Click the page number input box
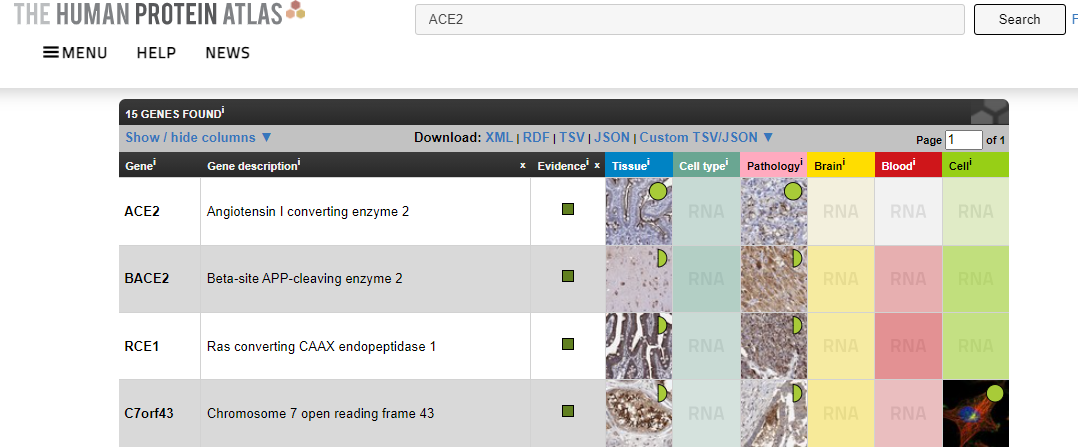 (963, 140)
